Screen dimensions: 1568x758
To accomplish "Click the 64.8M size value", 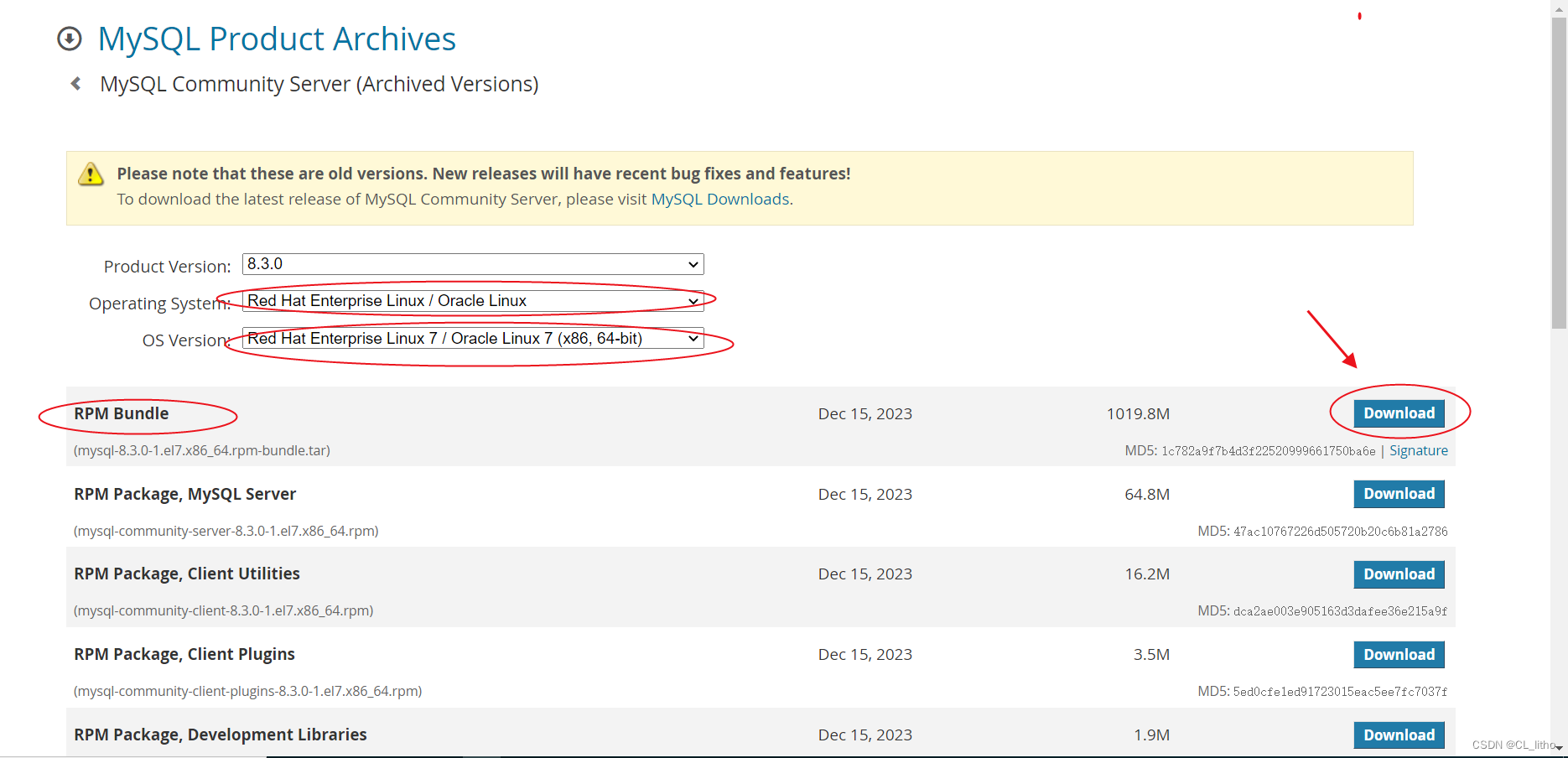I will 1147,494.
